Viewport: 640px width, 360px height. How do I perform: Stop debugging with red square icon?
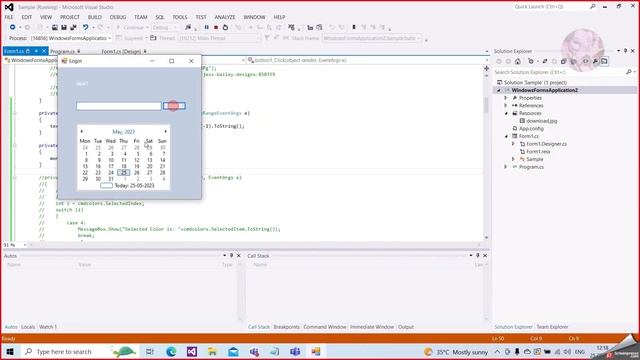(216, 27)
